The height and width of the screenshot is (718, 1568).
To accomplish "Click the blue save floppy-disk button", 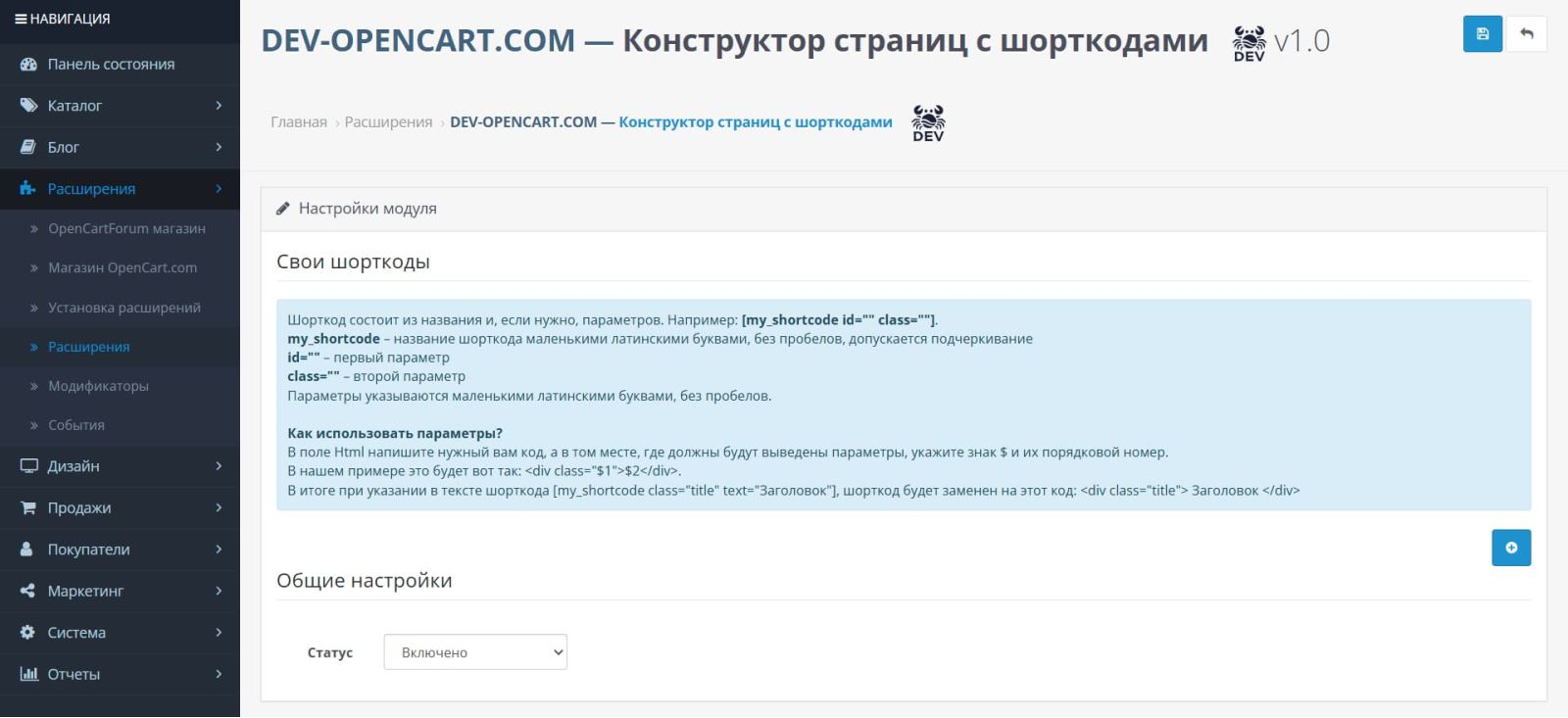I will pos(1483,34).
